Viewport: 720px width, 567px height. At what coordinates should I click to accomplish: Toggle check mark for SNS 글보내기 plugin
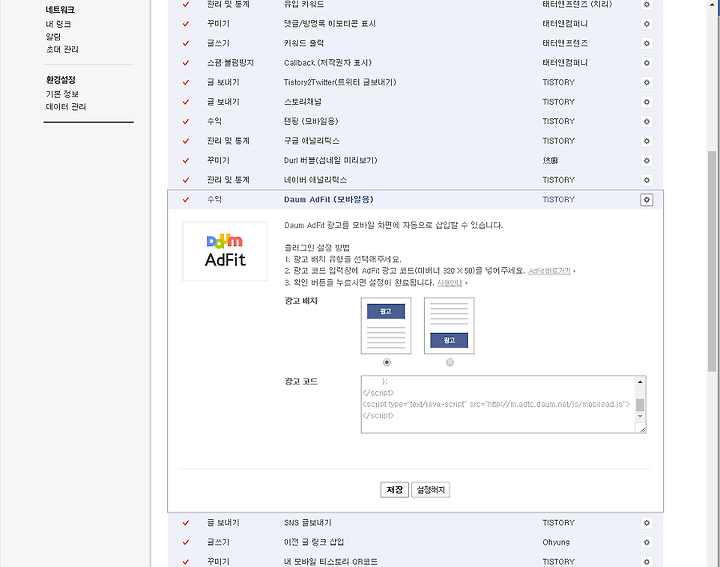pos(186,523)
